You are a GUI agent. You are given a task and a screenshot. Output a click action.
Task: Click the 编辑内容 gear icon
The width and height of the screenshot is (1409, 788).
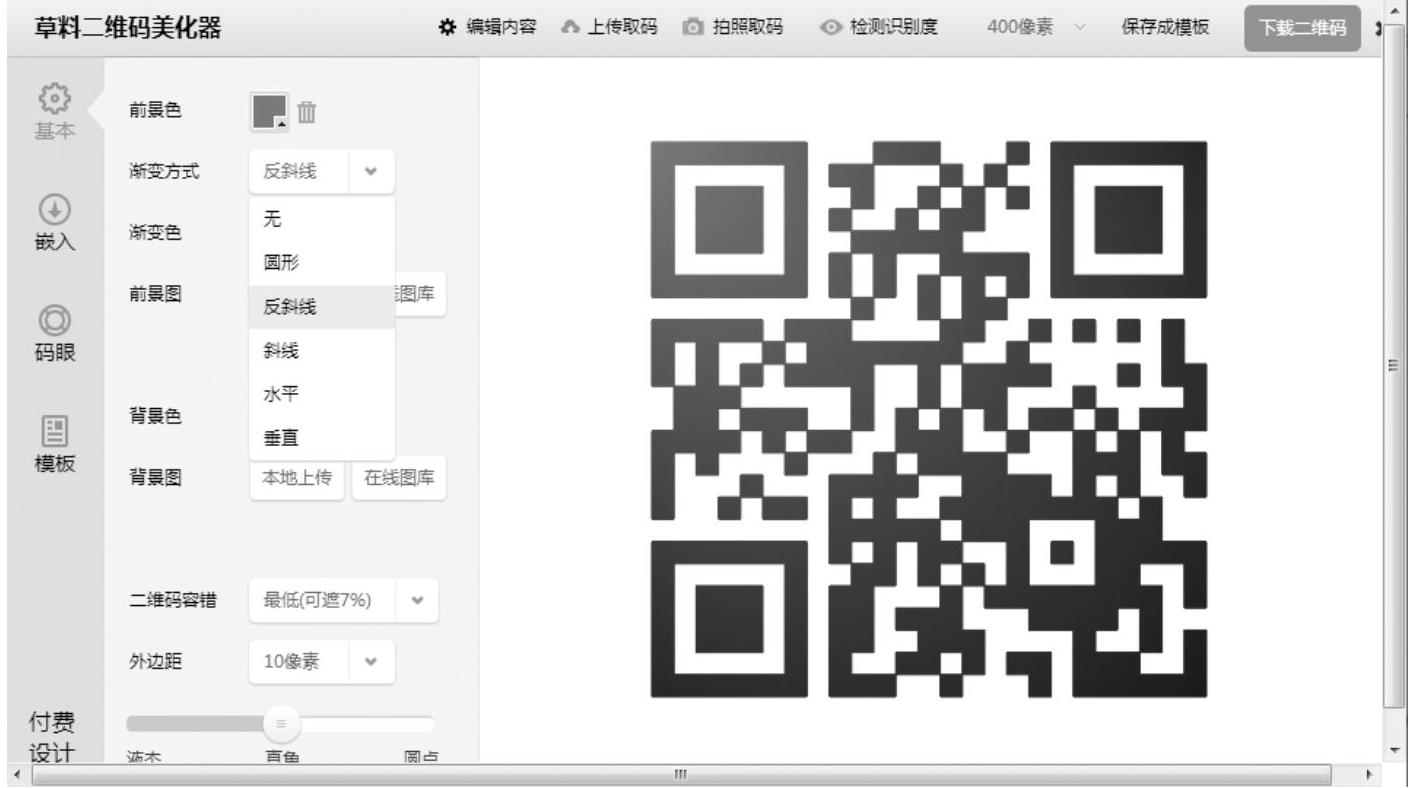click(448, 28)
